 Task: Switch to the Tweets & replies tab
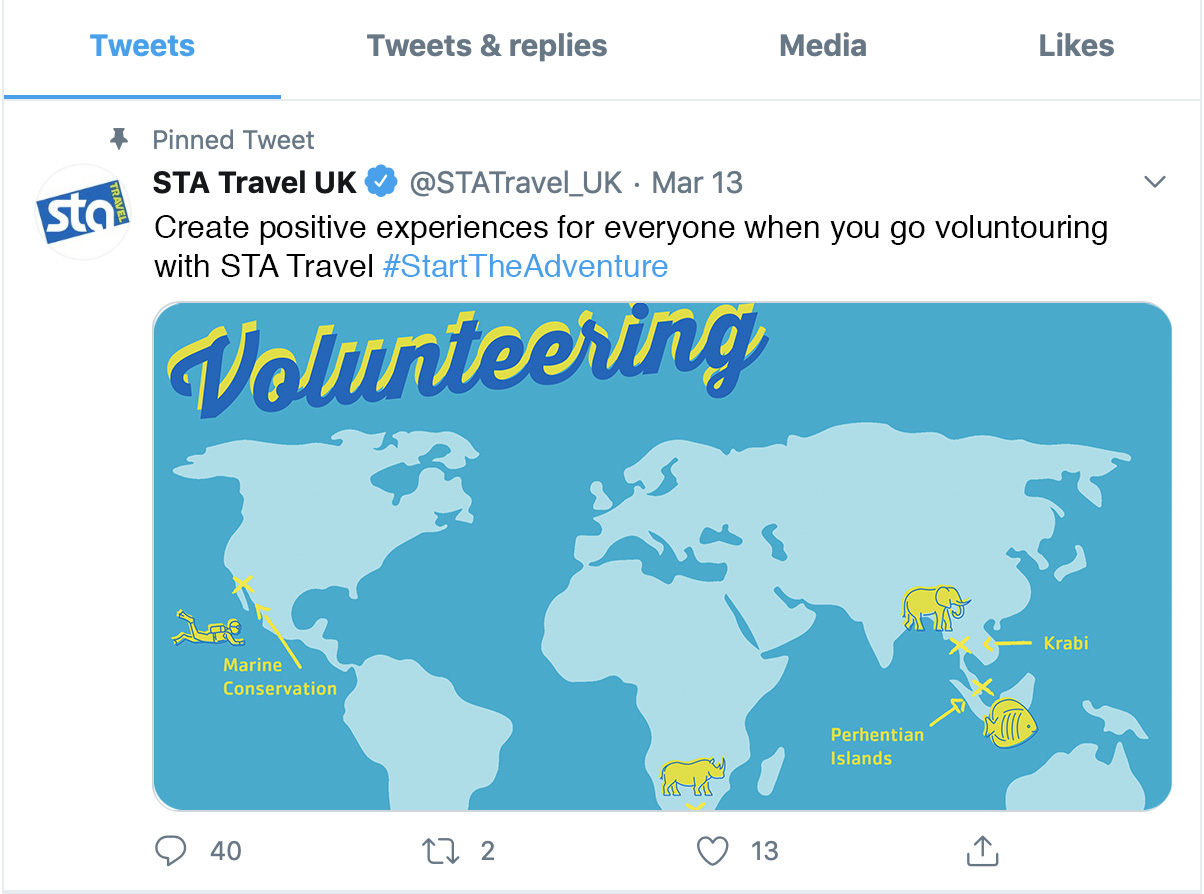pyautogui.click(x=487, y=46)
